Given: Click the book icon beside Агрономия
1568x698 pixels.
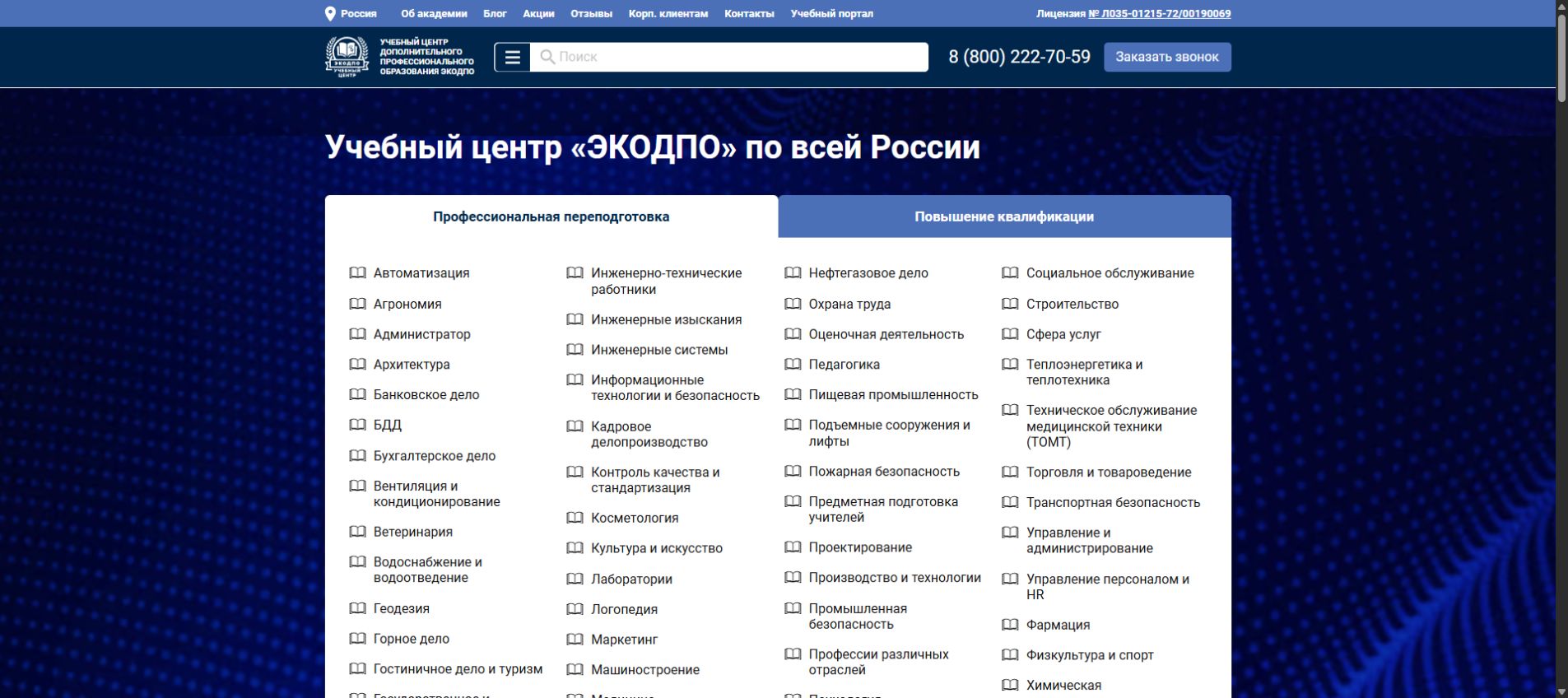Looking at the screenshot, I should pyautogui.click(x=357, y=304).
